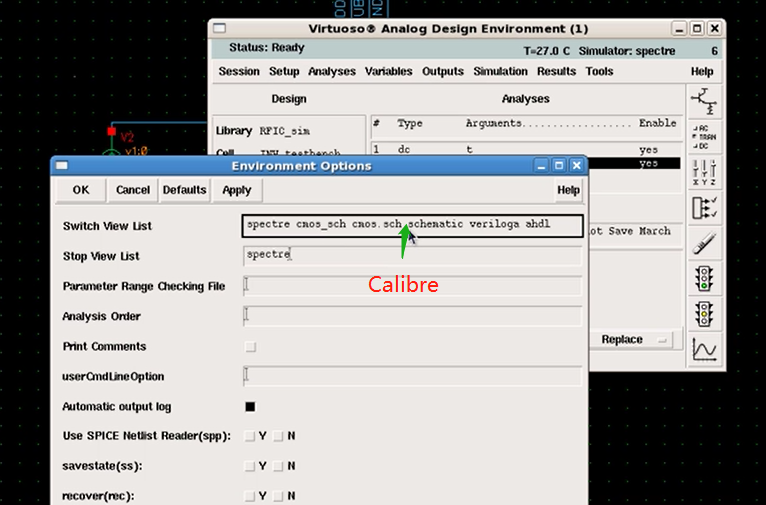
Task: Click the userCmdLineOption field
Action: click(412, 376)
